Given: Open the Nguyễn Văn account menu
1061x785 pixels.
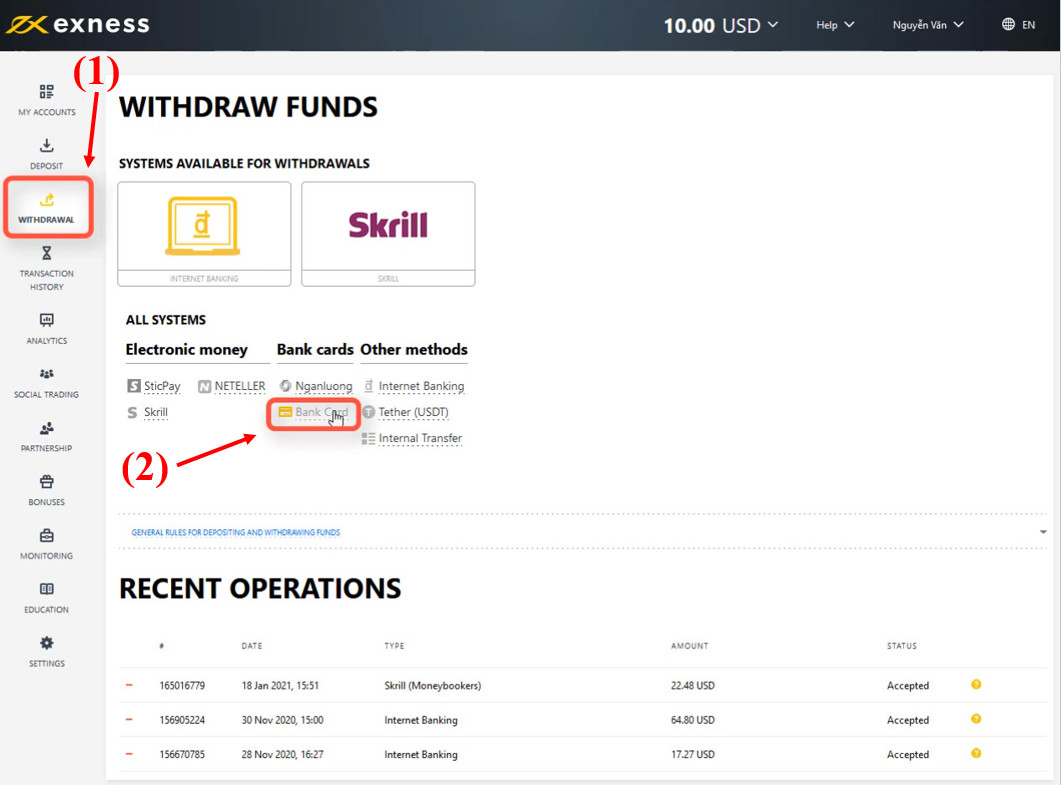Looking at the screenshot, I should pyautogui.click(x=928, y=25).
